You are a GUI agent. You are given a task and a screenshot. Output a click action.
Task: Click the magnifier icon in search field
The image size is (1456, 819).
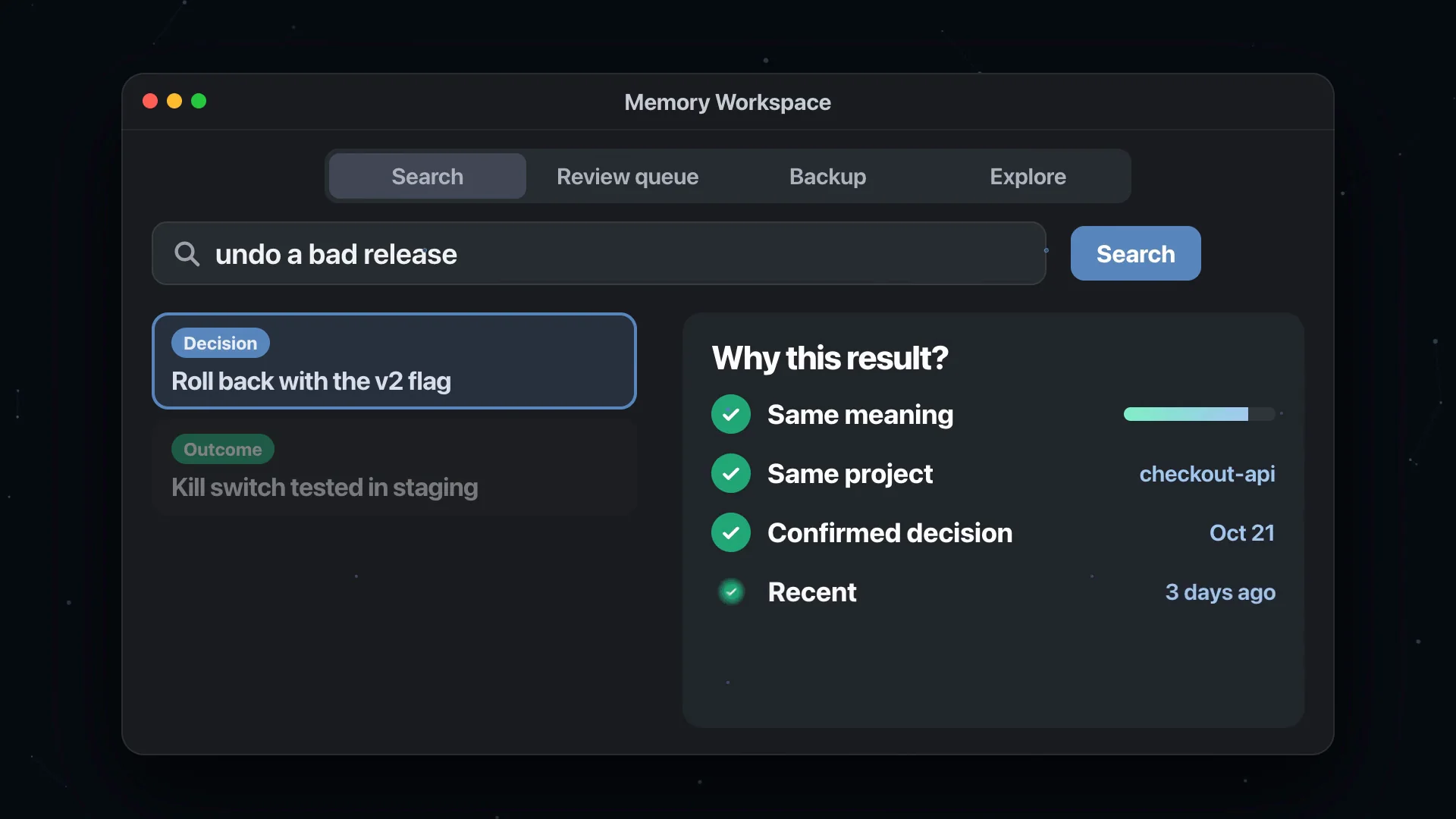(x=187, y=254)
